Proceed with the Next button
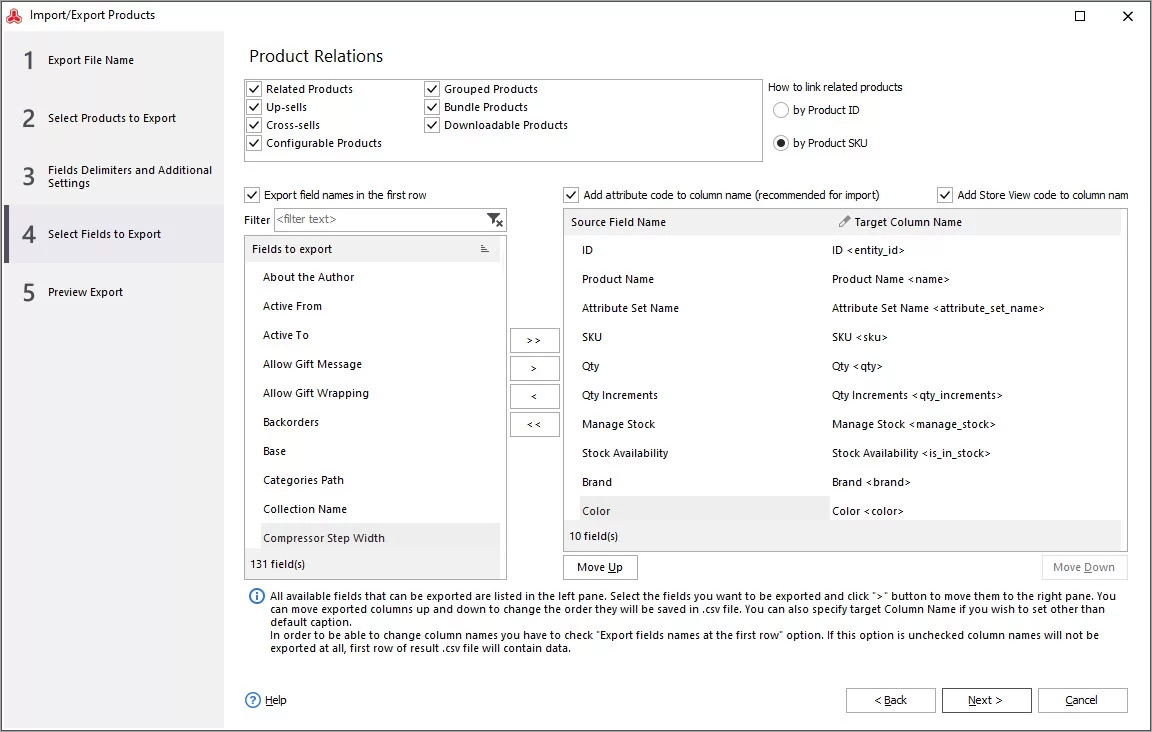Screen dimensions: 1152x732 986,700
